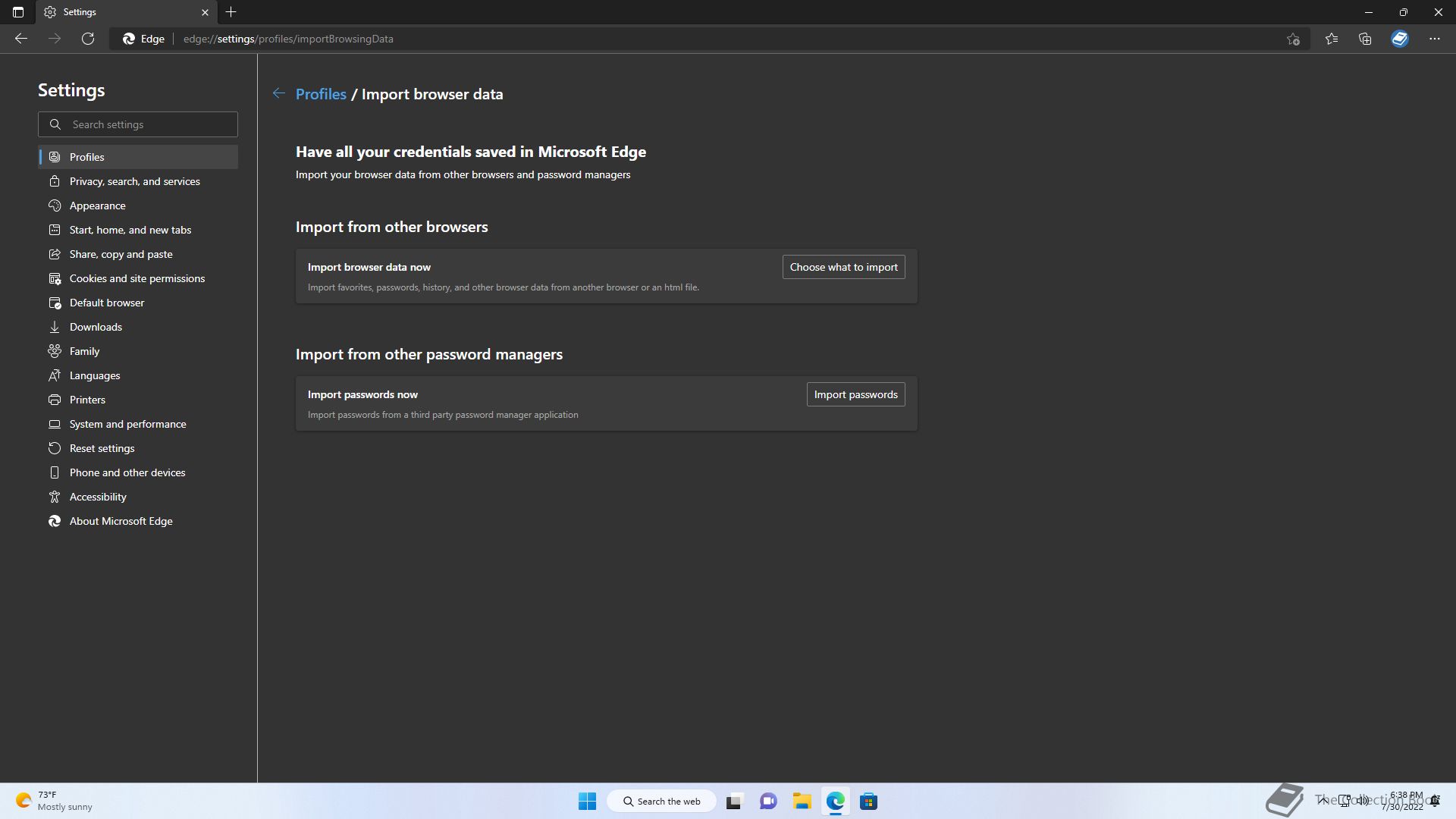Open Share, copy and paste settings

[x=138, y=254]
